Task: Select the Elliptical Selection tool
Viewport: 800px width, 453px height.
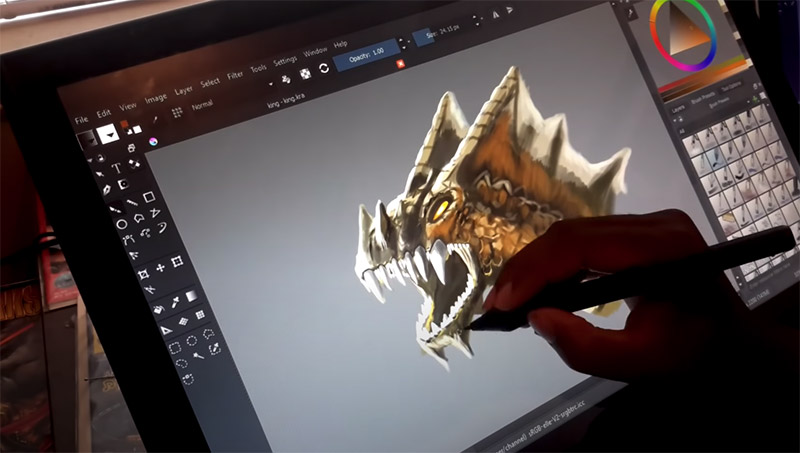Action: coord(192,341)
